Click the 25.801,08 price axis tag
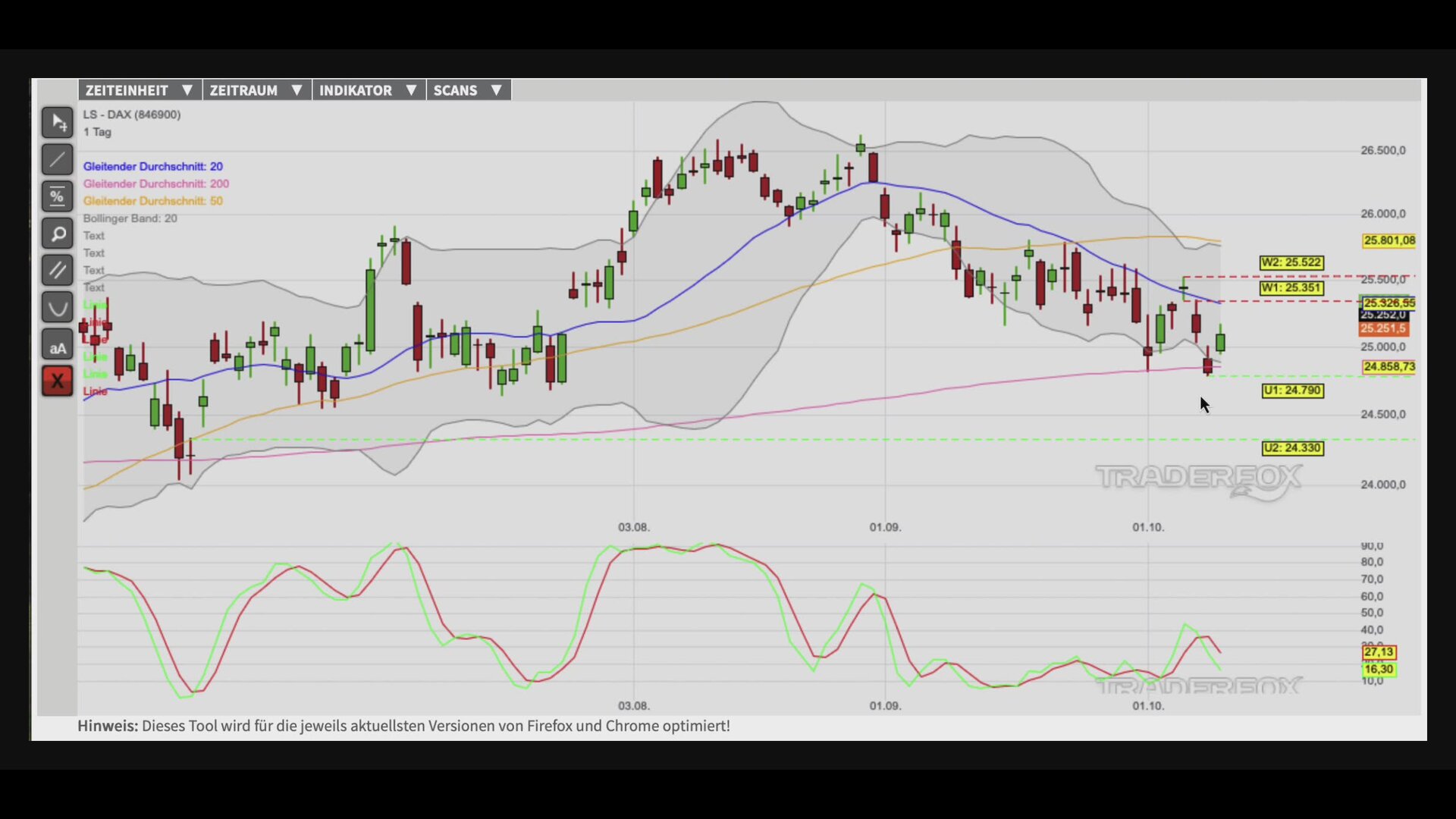The image size is (1456, 819). (1389, 240)
